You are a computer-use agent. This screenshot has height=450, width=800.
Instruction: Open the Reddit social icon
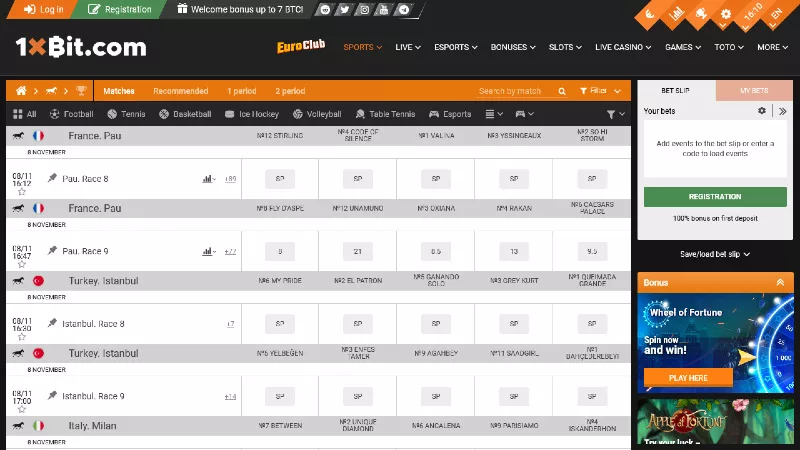[x=325, y=10]
